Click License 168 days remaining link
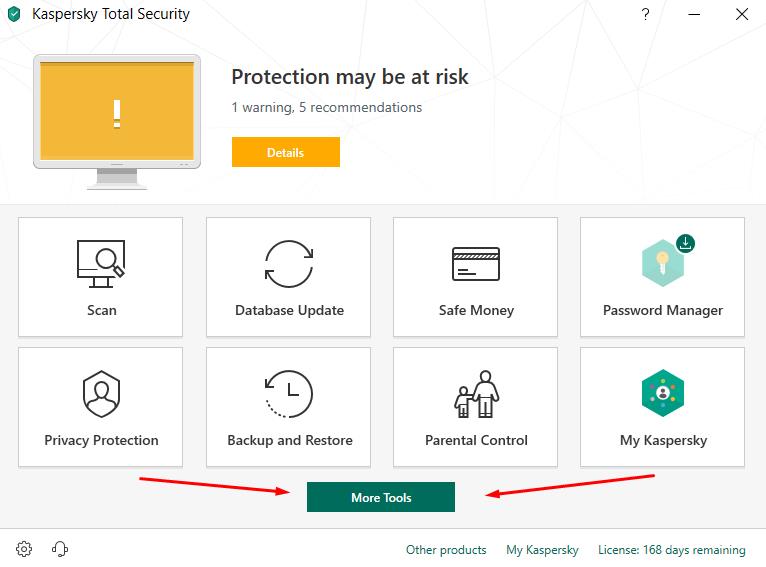The height and width of the screenshot is (567, 766). click(672, 550)
